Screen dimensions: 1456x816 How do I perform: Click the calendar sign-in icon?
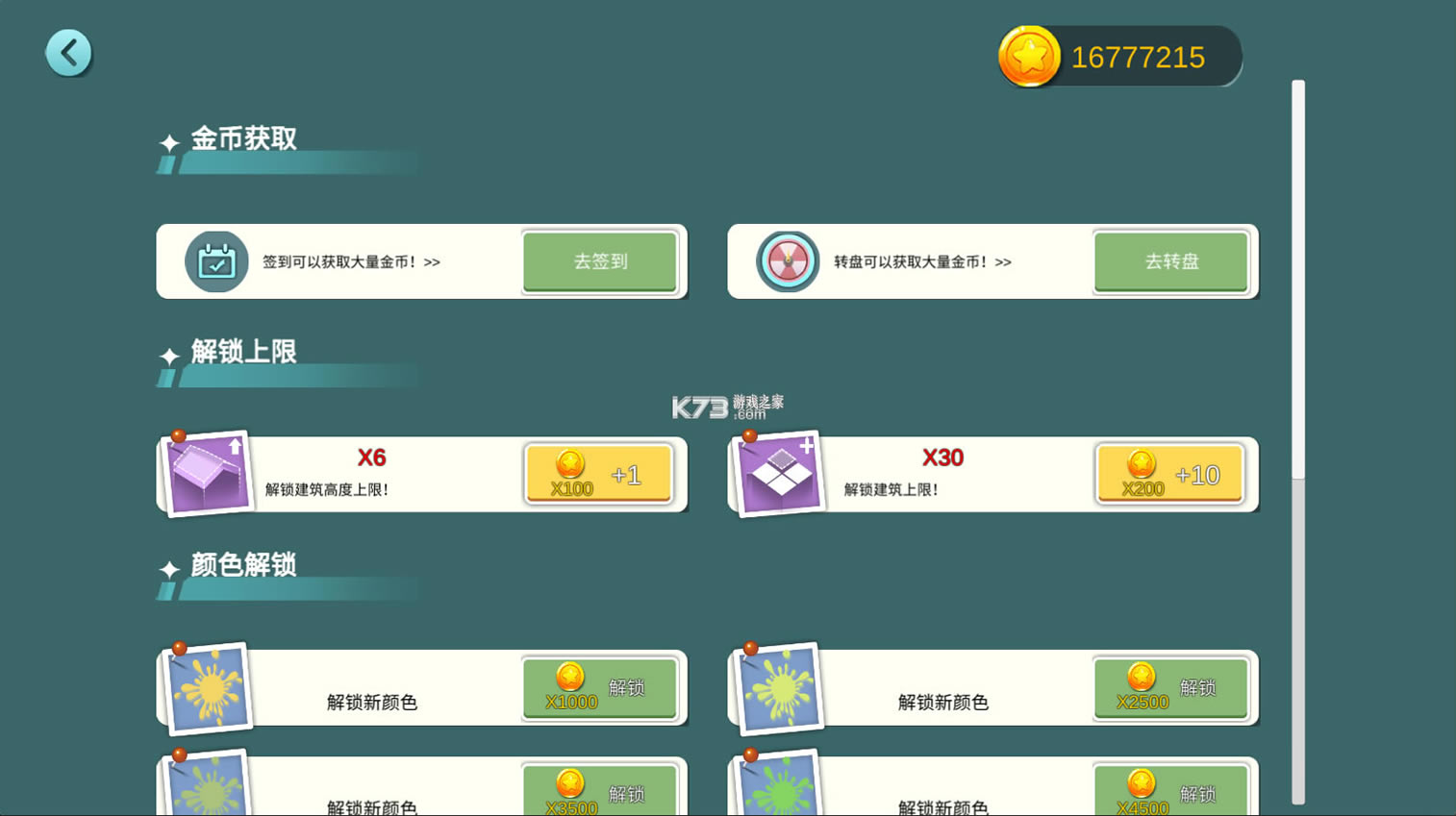point(216,261)
